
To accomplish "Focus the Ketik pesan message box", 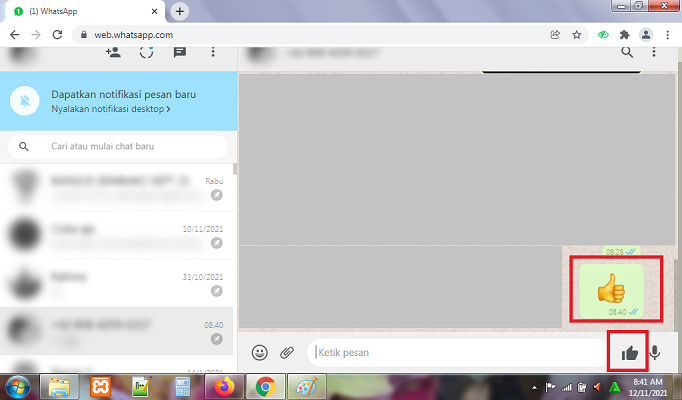I will (457, 352).
